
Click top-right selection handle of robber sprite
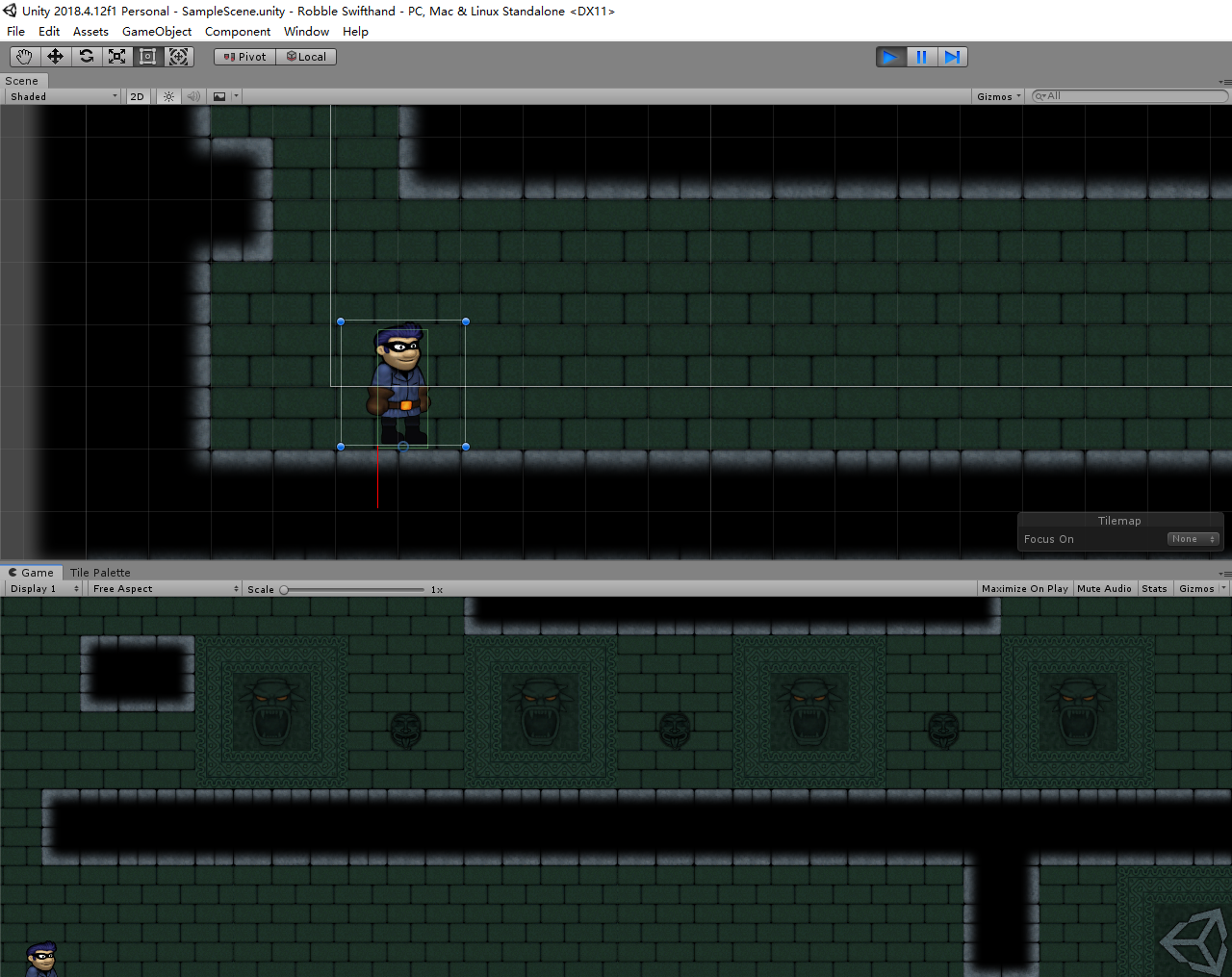466,321
